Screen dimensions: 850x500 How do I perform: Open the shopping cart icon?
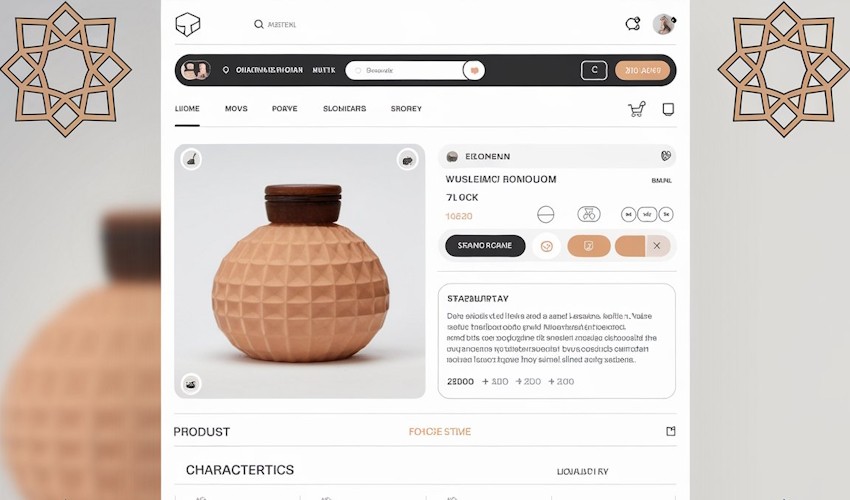636,109
